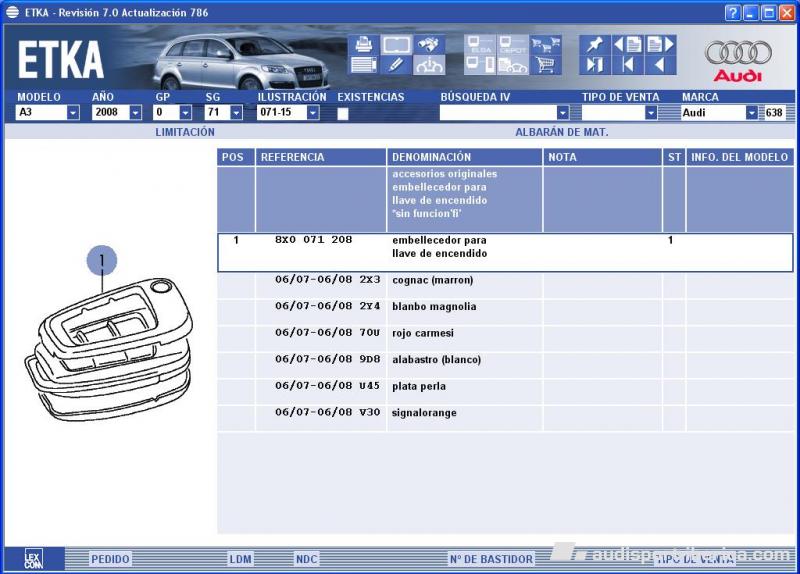The image size is (800, 574).
Task: Click the 638 field next to MARCA
Action: (774, 113)
